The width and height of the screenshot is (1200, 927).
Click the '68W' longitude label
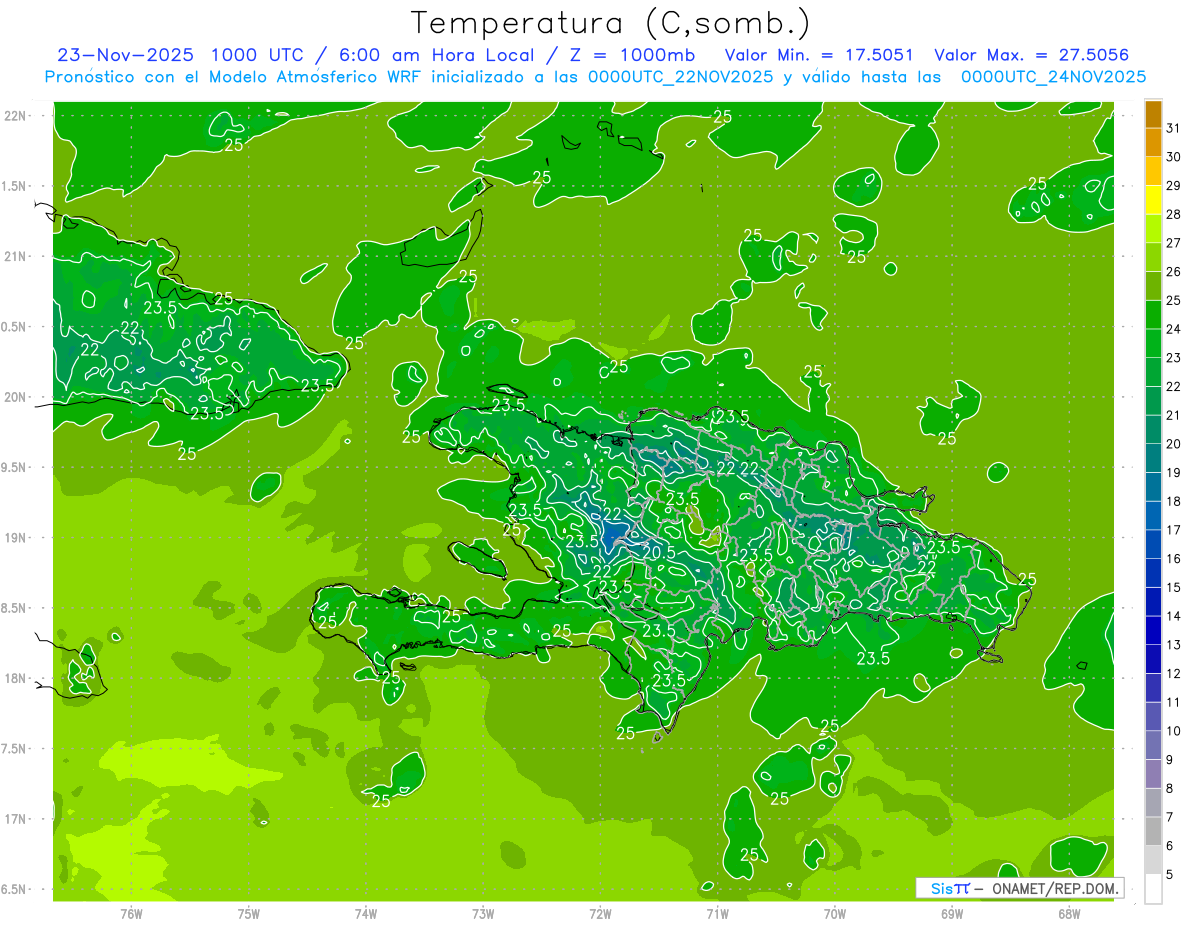coord(1069,913)
